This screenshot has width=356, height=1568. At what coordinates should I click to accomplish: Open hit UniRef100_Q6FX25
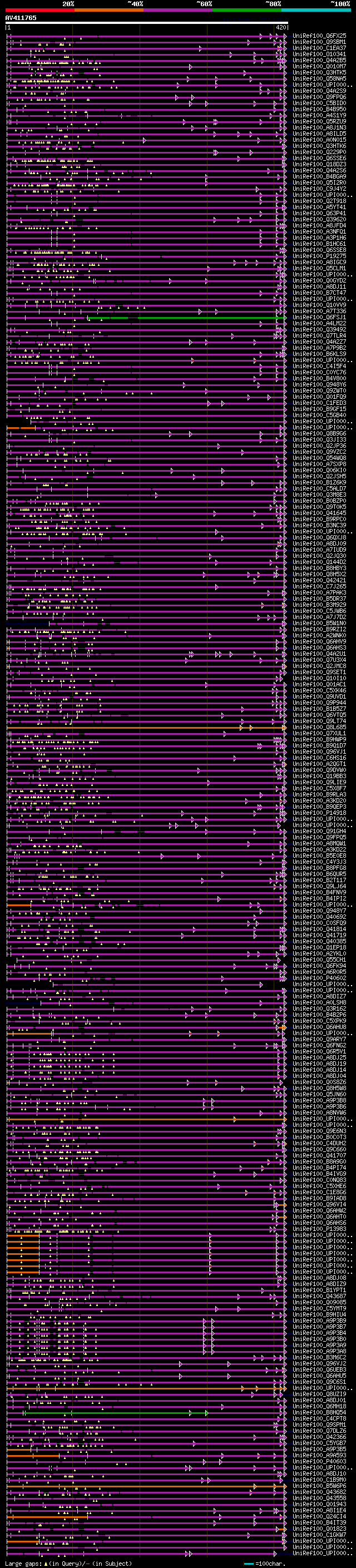point(319,36)
